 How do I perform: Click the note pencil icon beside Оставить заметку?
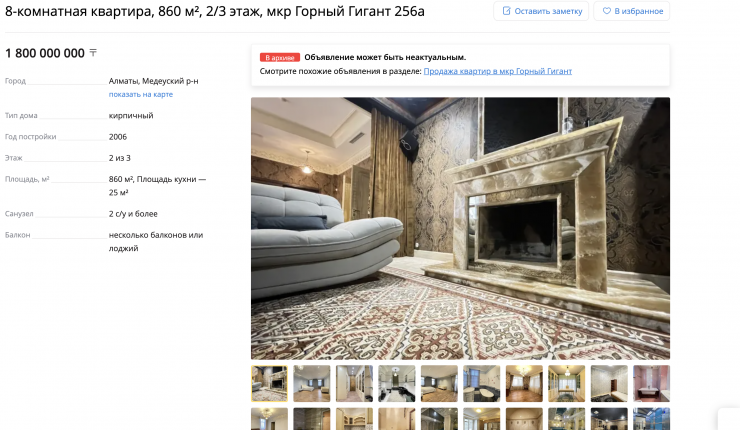point(506,11)
